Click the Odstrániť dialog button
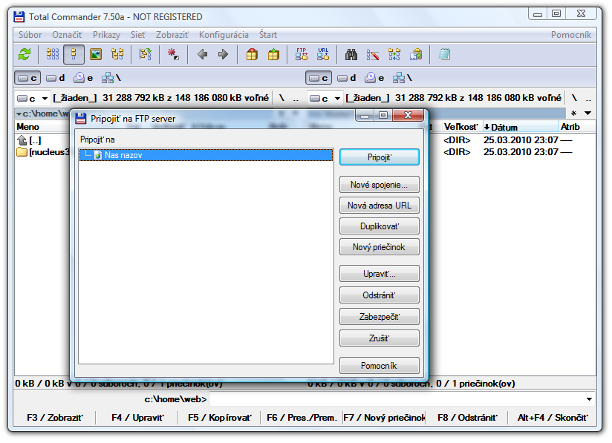This screenshot has width=612, height=443. point(379,295)
